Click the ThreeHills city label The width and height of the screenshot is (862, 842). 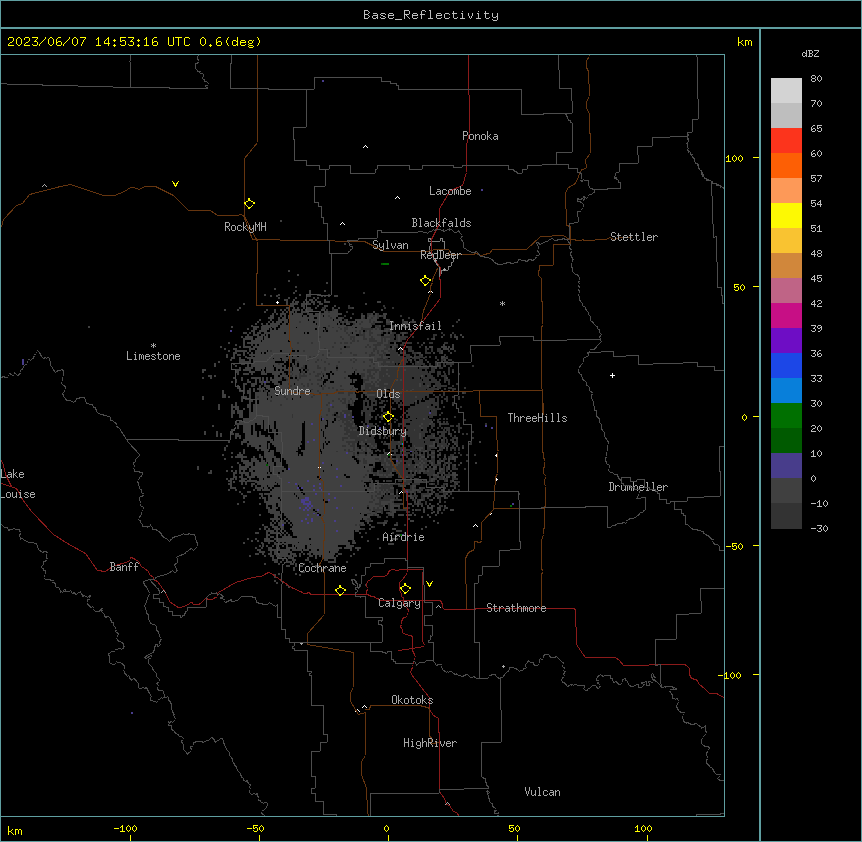[537, 418]
